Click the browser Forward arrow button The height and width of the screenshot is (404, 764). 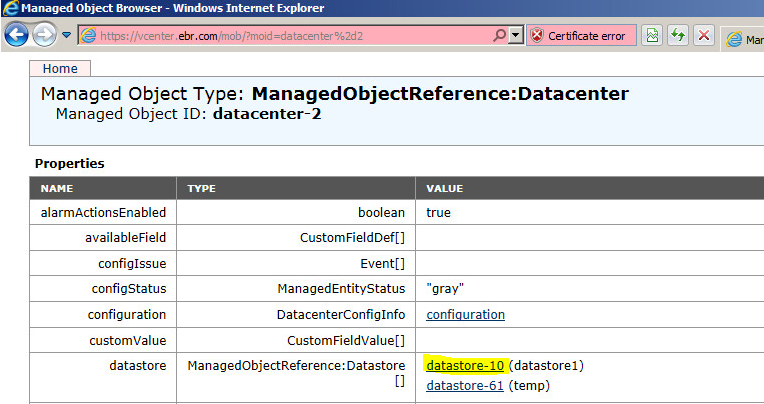click(x=45, y=36)
